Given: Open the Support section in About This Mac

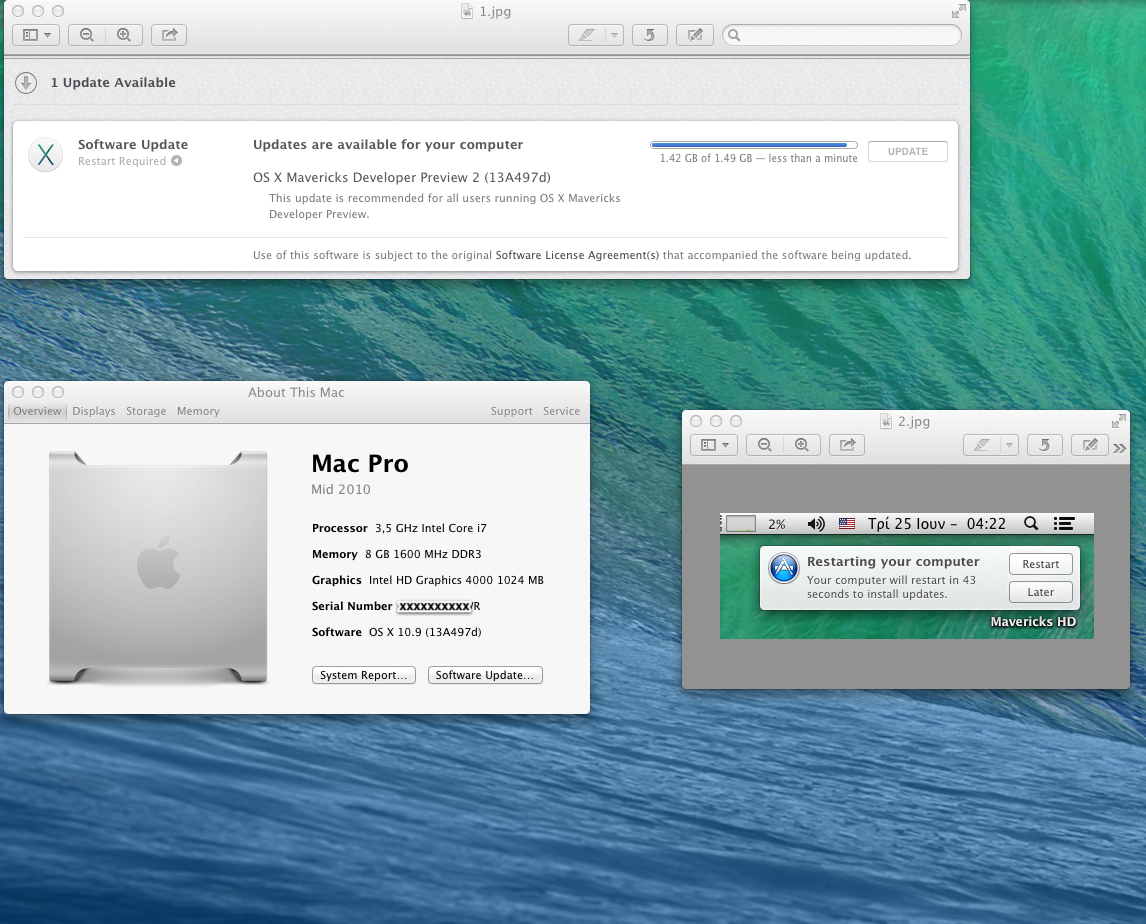Looking at the screenshot, I should click(512, 411).
